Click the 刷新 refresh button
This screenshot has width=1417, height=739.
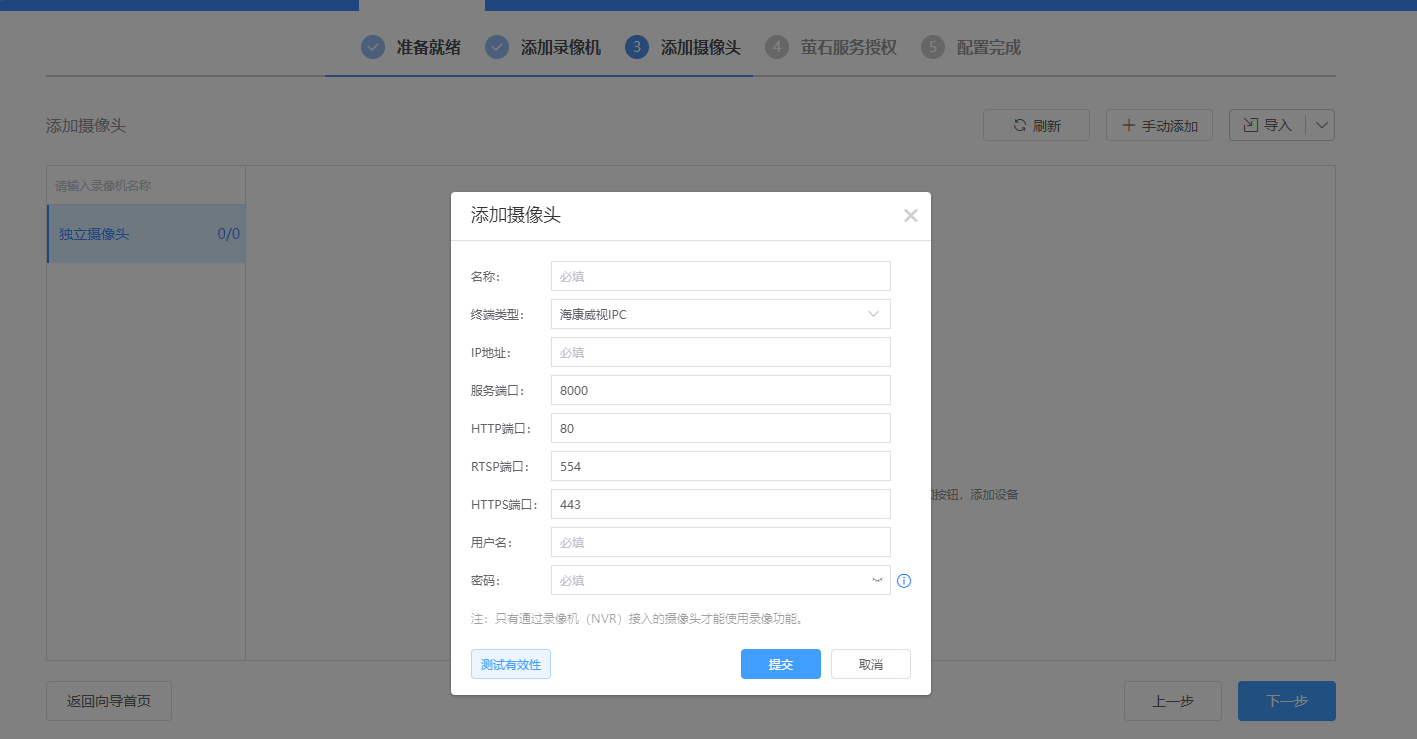pos(1036,125)
